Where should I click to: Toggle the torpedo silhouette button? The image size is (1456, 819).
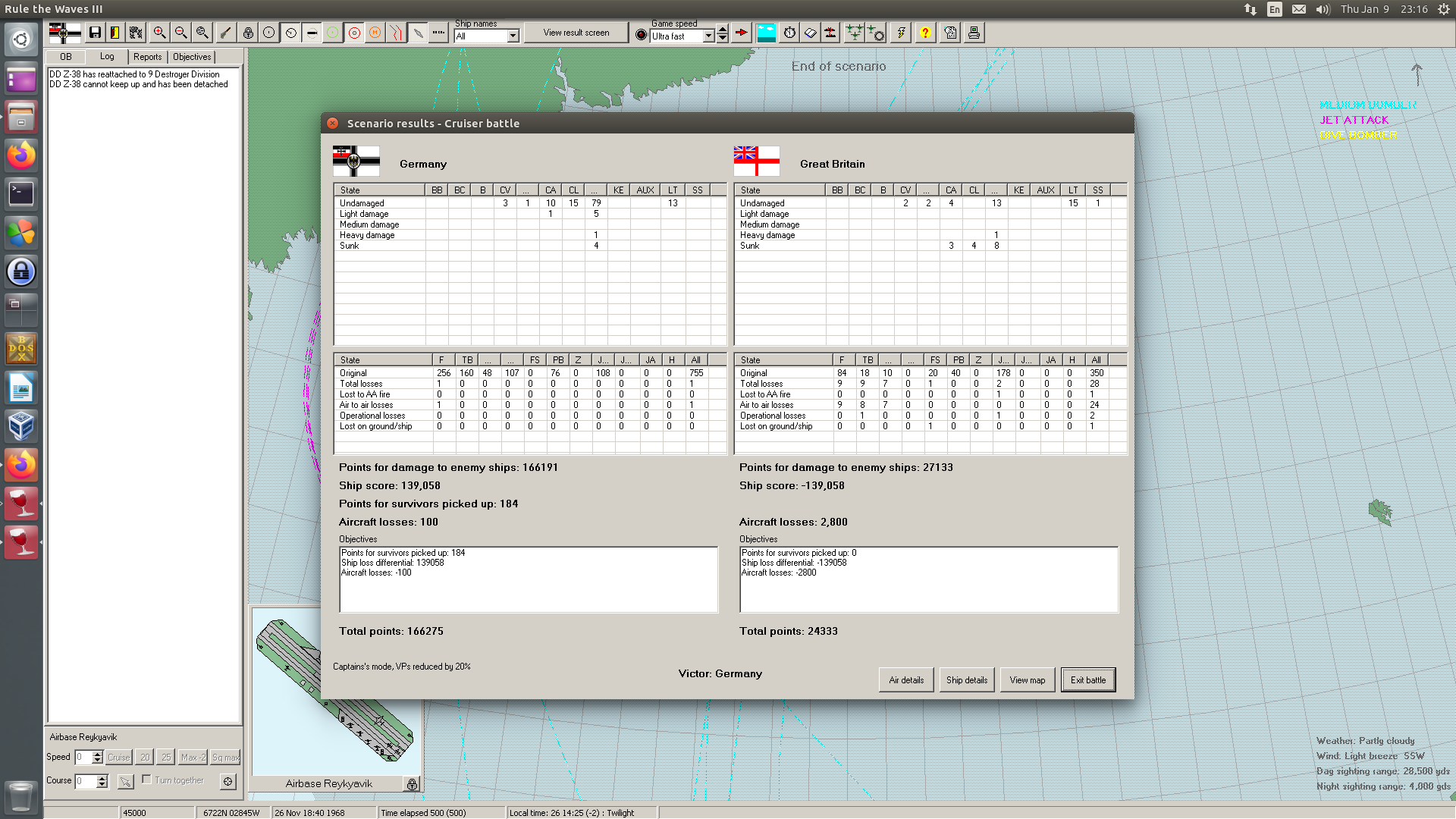click(312, 33)
